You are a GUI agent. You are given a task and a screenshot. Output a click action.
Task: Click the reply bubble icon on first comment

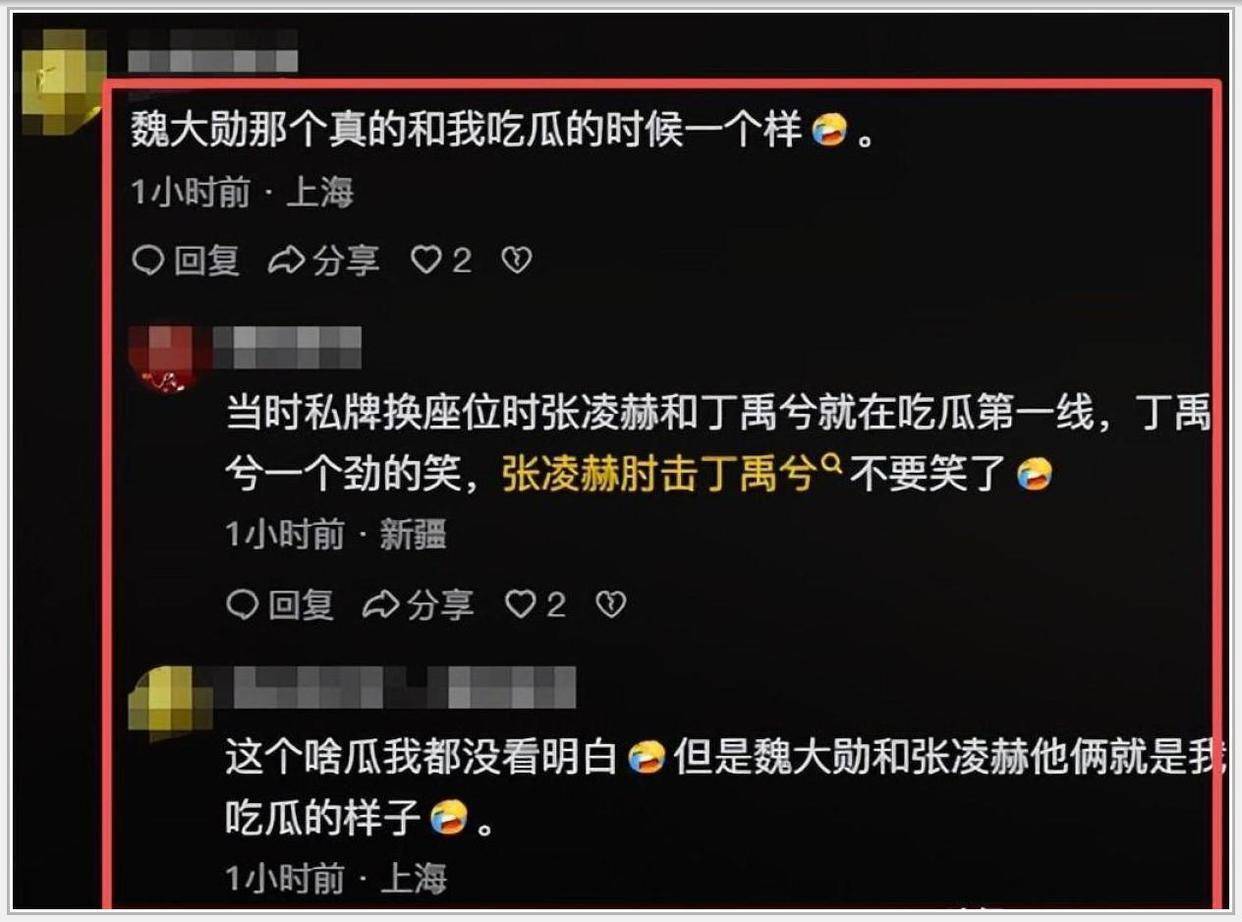(149, 261)
